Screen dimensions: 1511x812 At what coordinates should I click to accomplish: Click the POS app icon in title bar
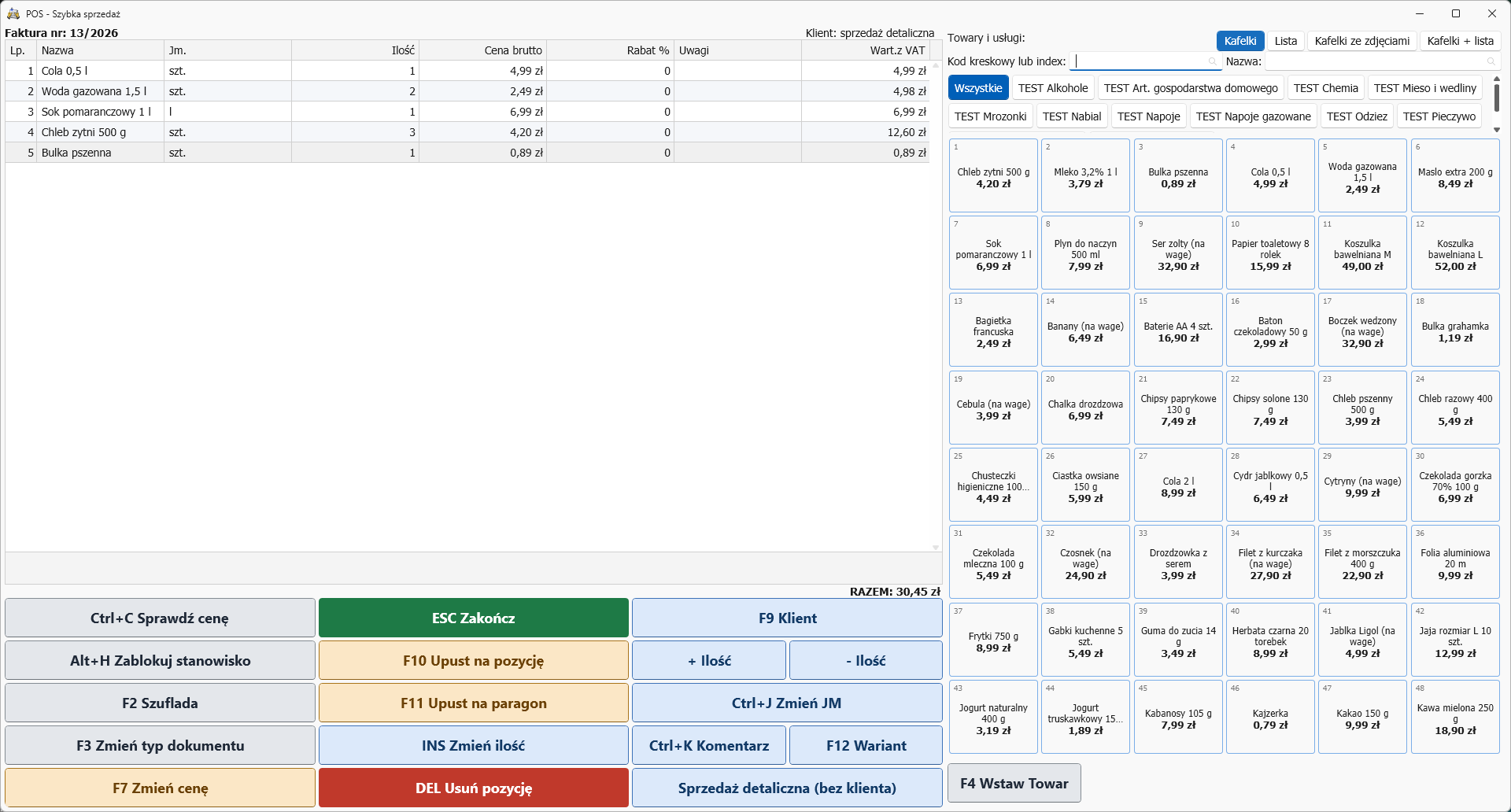[x=13, y=13]
